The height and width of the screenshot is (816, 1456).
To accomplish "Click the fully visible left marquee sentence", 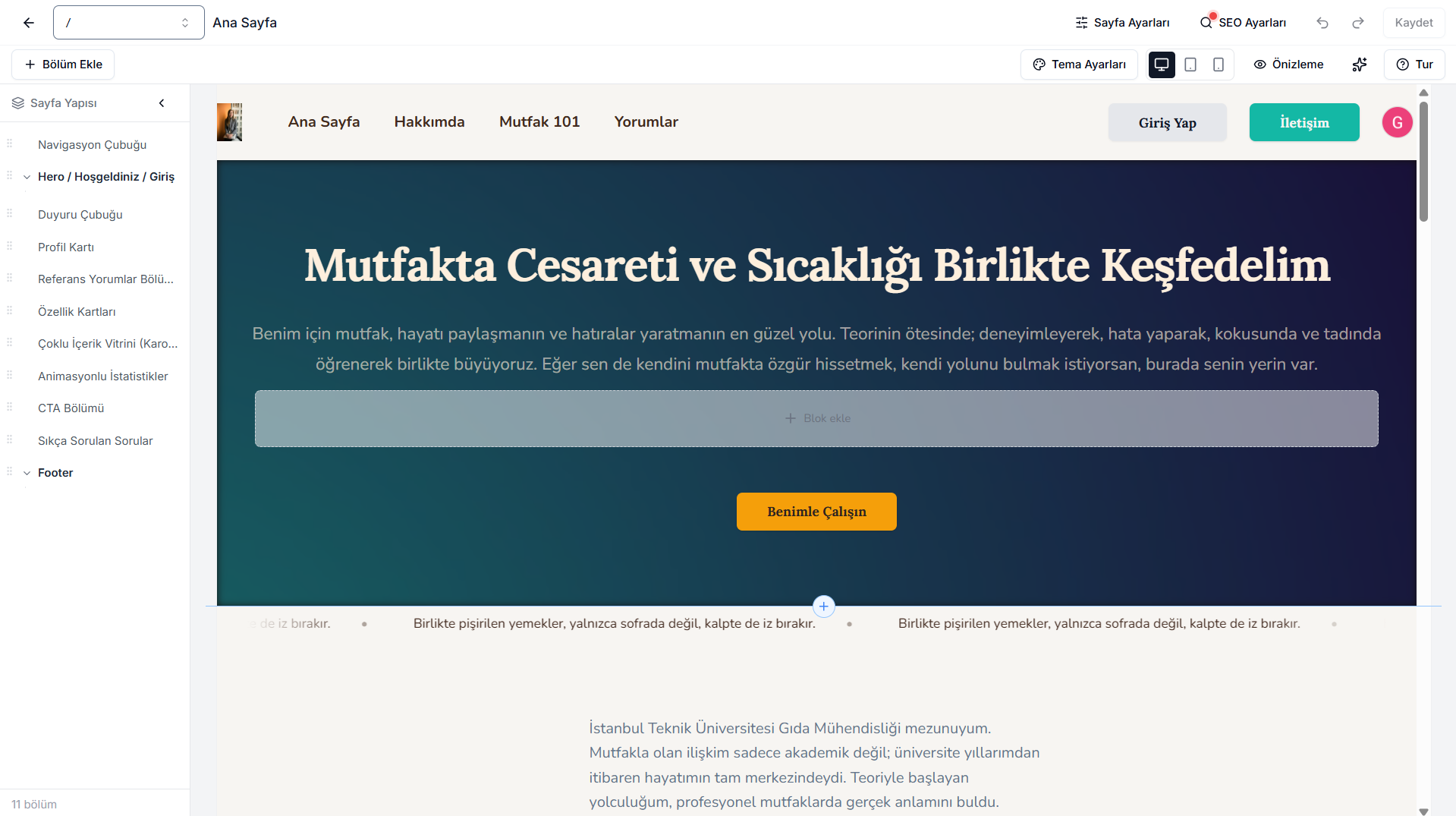I will click(x=614, y=624).
